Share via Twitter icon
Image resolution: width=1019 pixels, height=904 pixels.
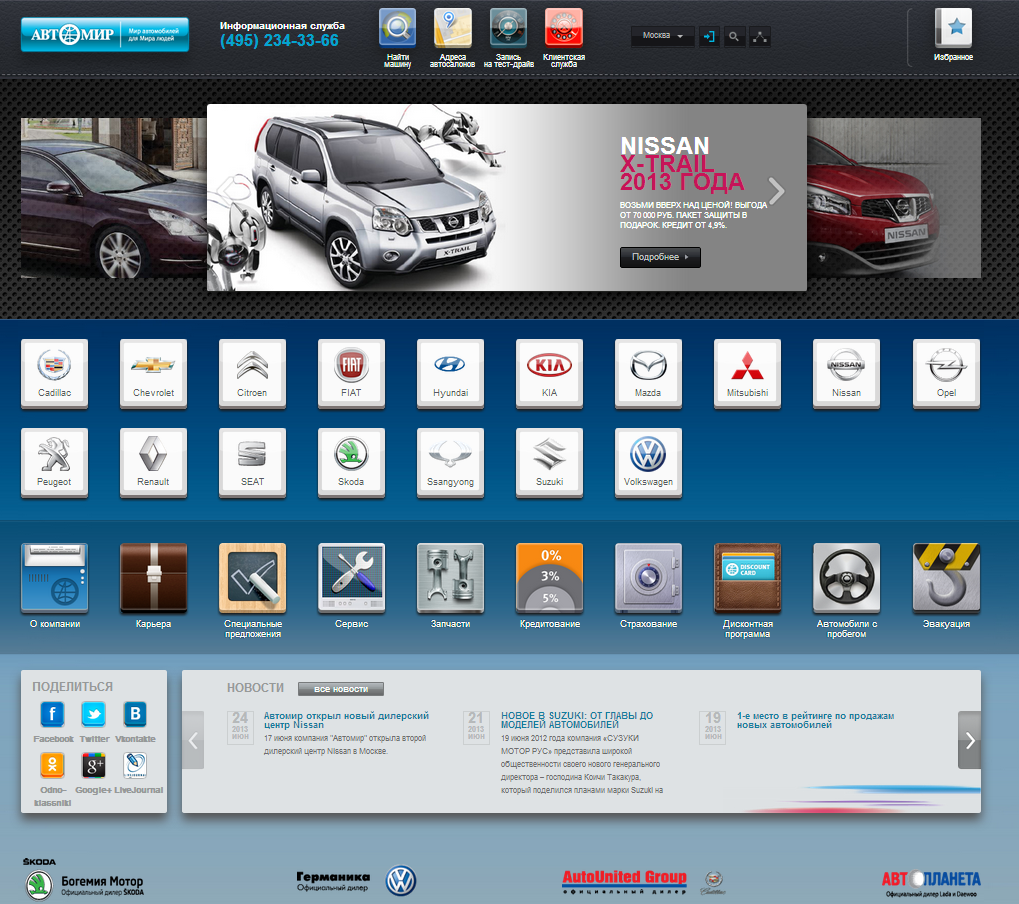[x=94, y=714]
